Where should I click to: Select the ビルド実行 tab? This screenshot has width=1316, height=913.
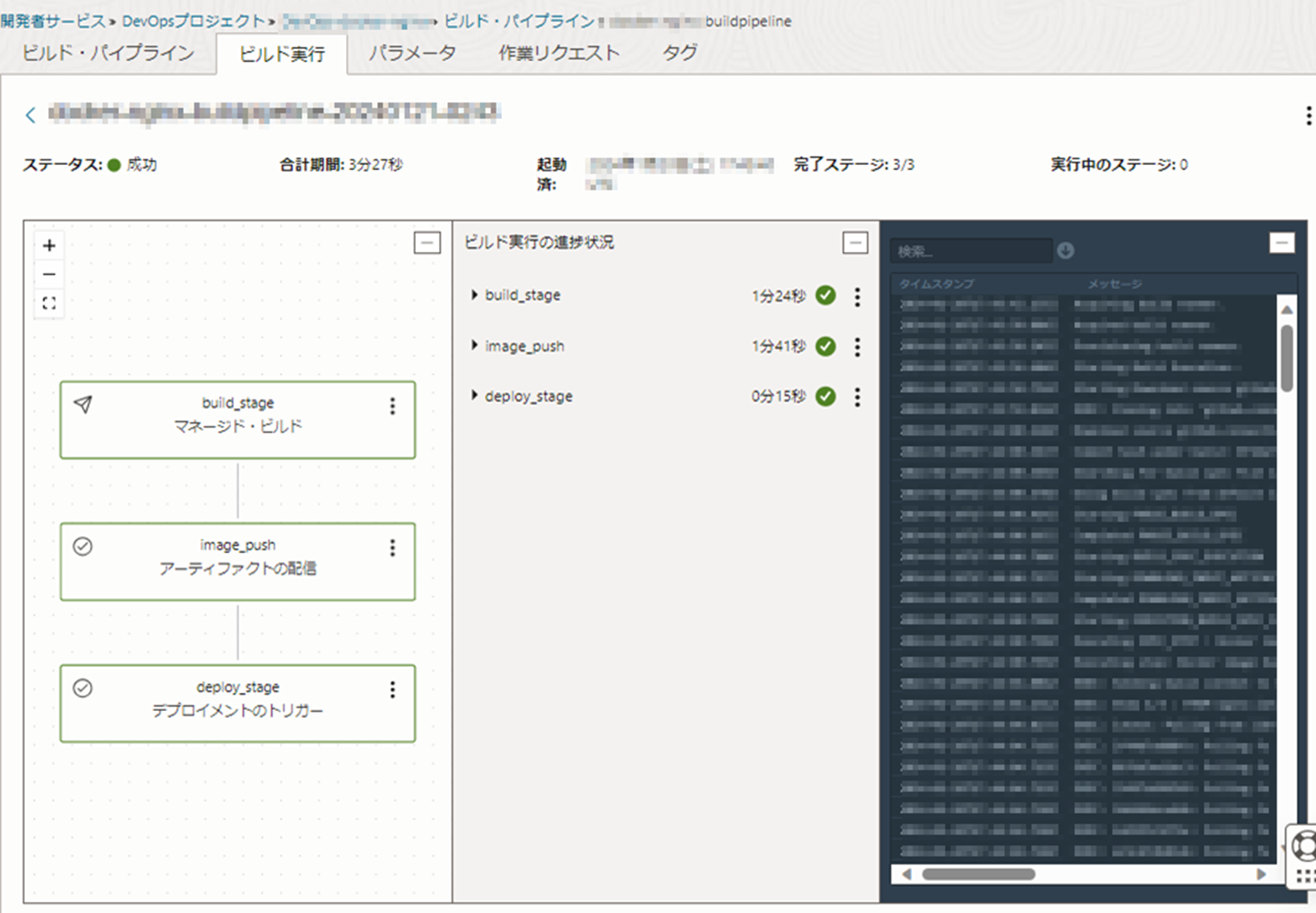pos(282,54)
